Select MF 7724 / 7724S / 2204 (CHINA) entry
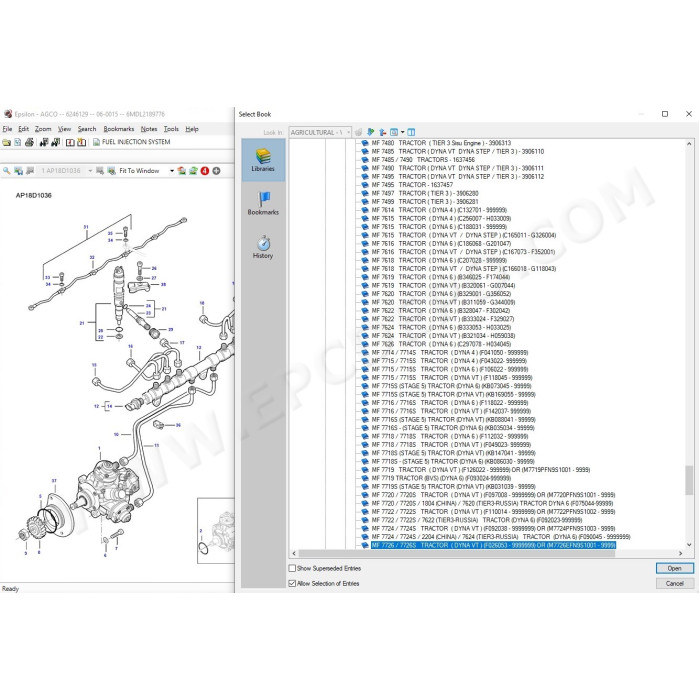 [501, 537]
